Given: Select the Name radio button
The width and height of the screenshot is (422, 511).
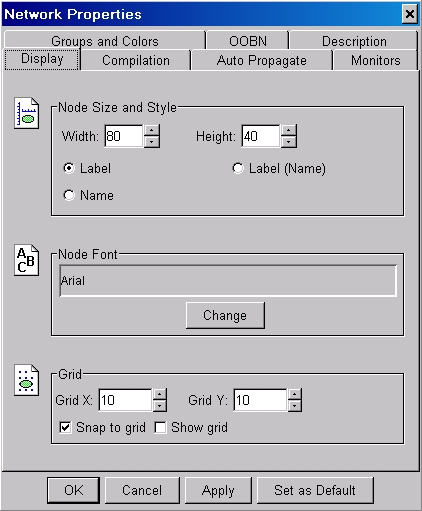Looking at the screenshot, I should pos(69,195).
